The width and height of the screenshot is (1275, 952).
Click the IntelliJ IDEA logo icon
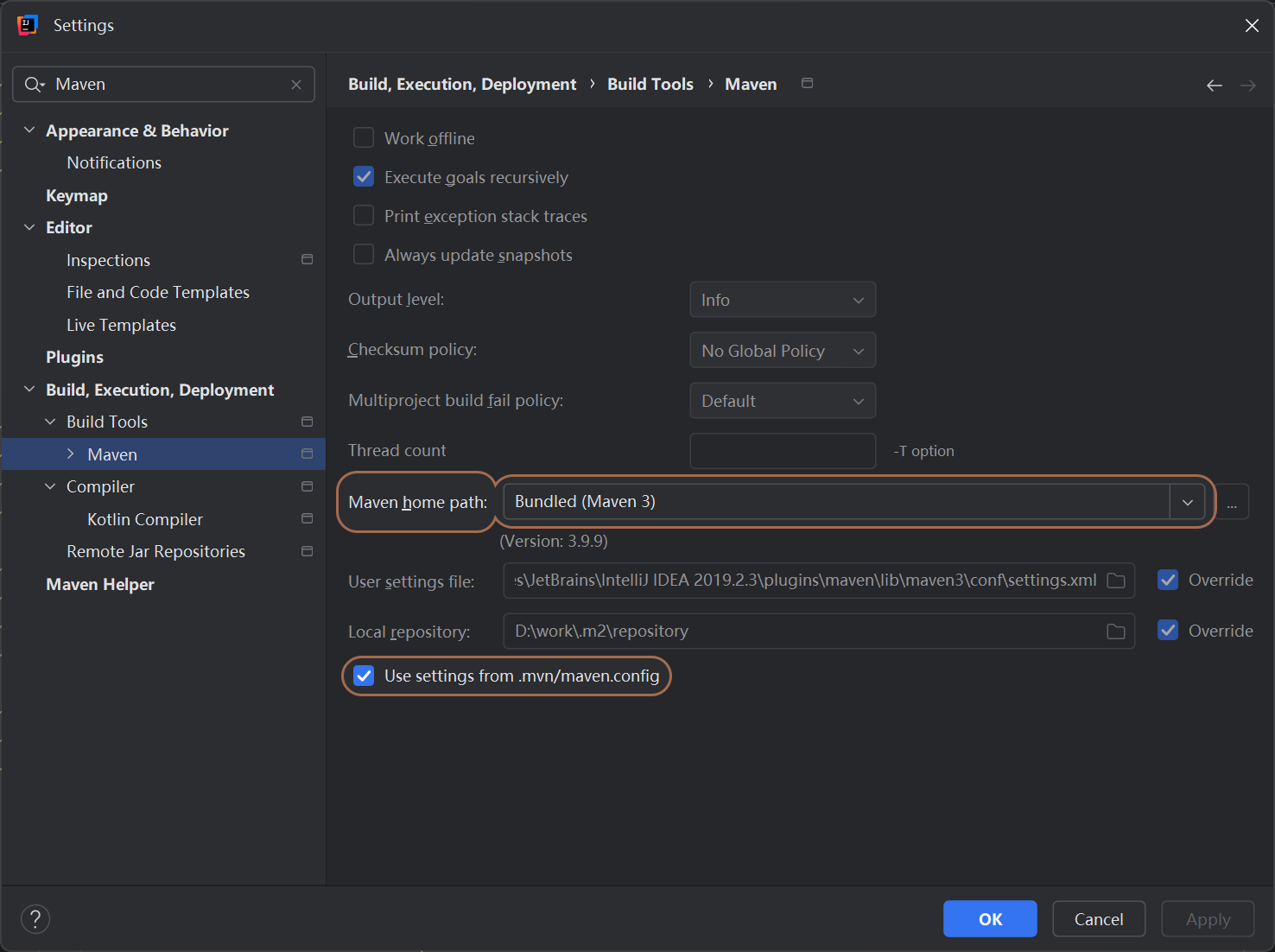pos(28,25)
